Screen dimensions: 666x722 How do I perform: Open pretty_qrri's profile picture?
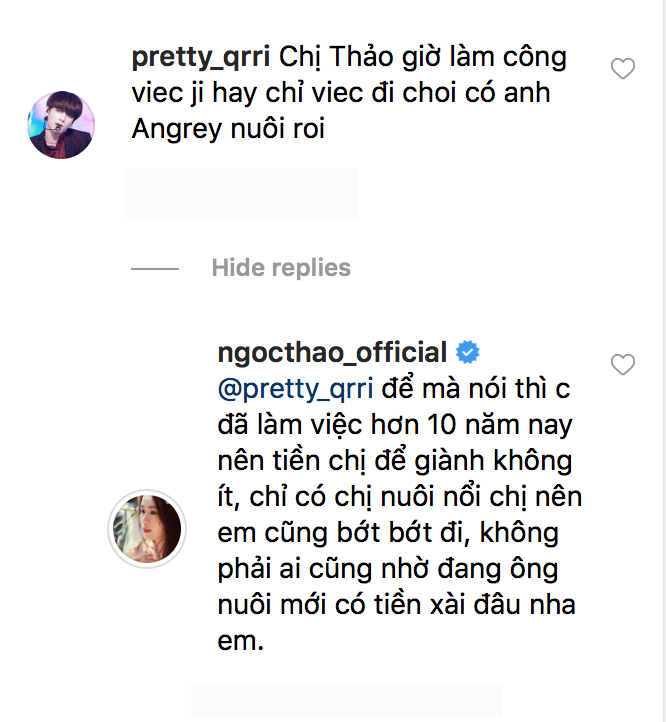point(60,124)
